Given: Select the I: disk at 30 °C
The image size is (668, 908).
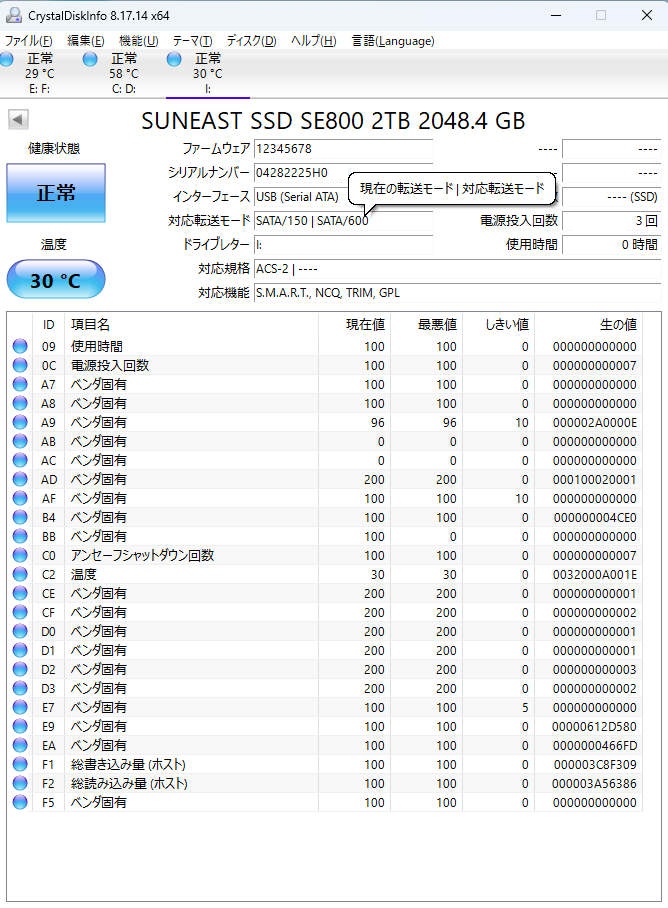Looking at the screenshot, I should 207,73.
